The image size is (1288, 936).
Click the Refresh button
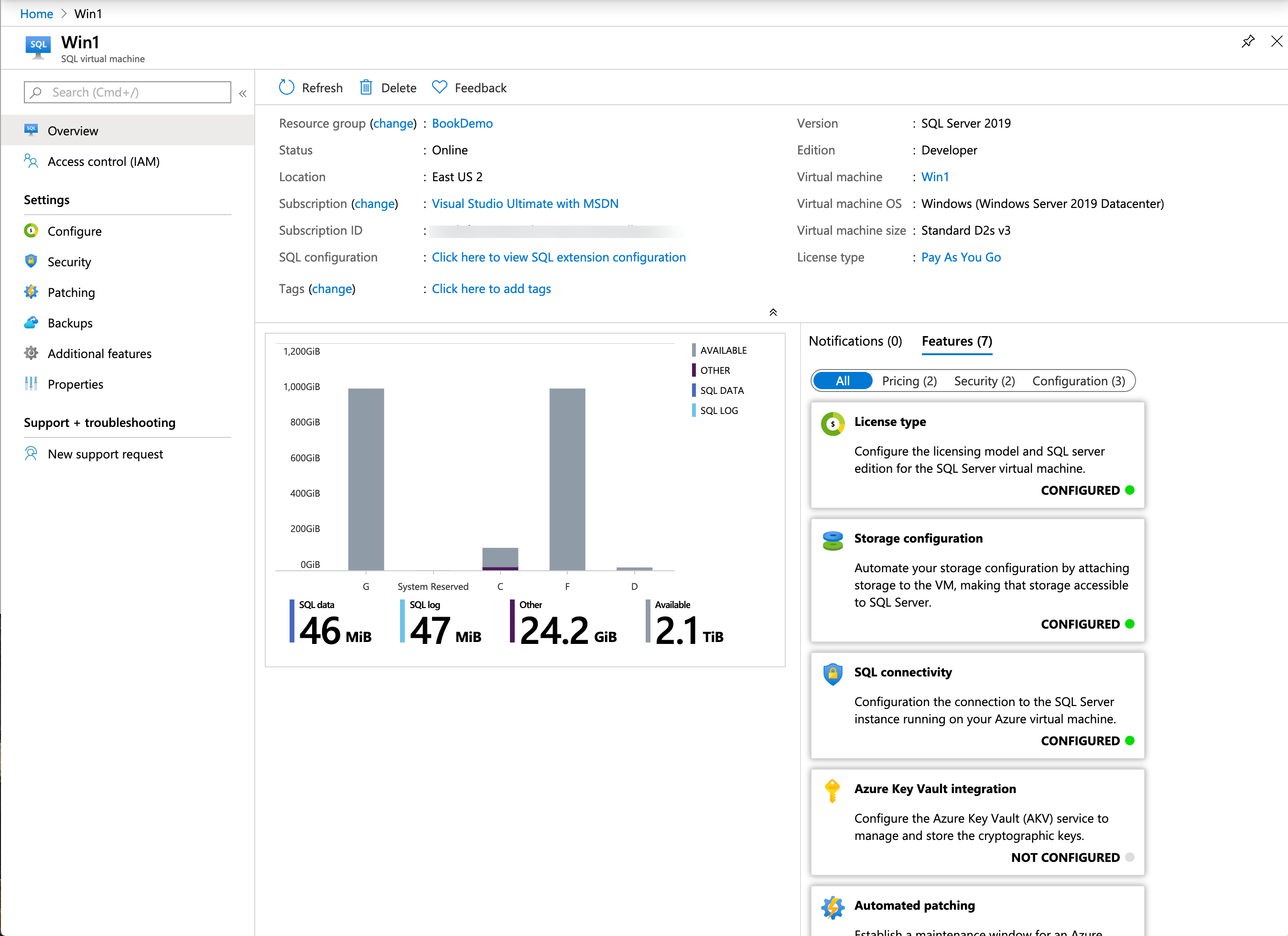[310, 88]
